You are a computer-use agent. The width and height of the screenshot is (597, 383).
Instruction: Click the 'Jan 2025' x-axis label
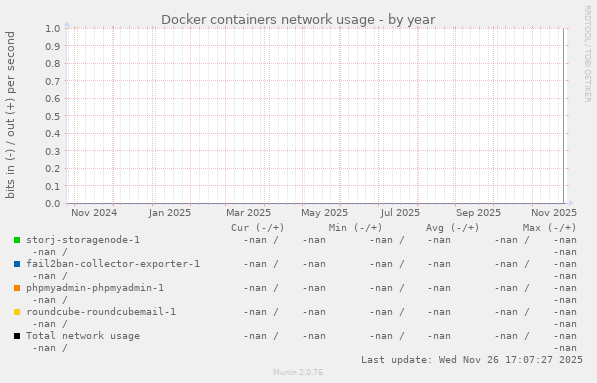point(169,212)
